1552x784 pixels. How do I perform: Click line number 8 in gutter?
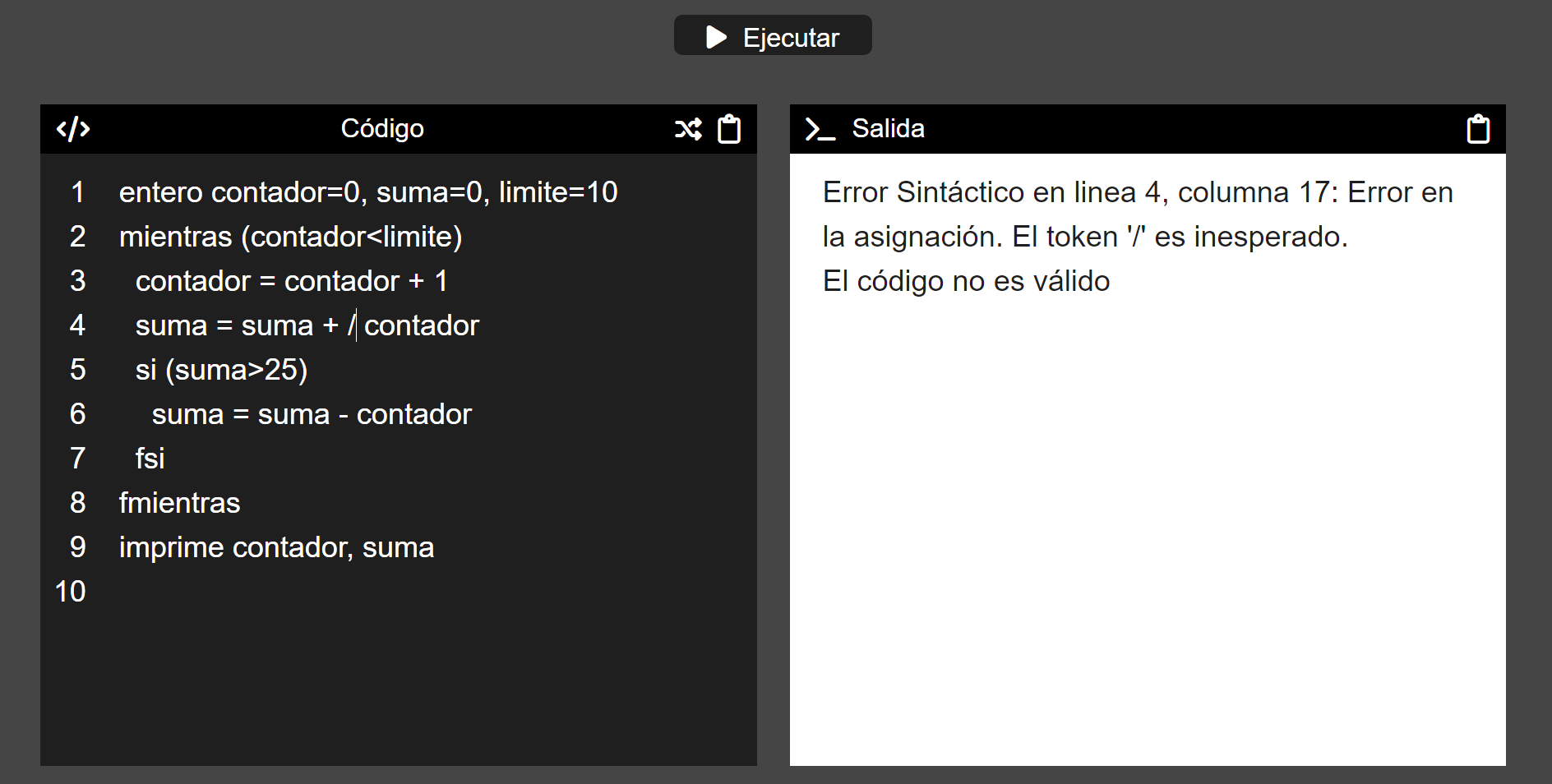point(78,503)
